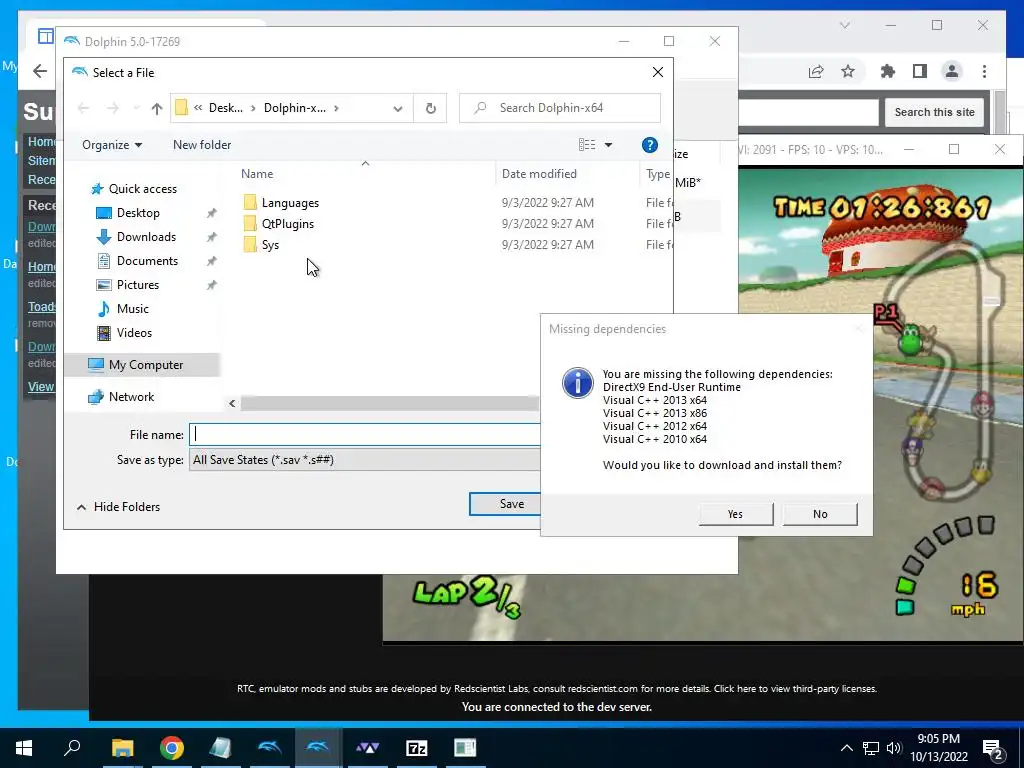Open the file dialog help button

point(649,145)
